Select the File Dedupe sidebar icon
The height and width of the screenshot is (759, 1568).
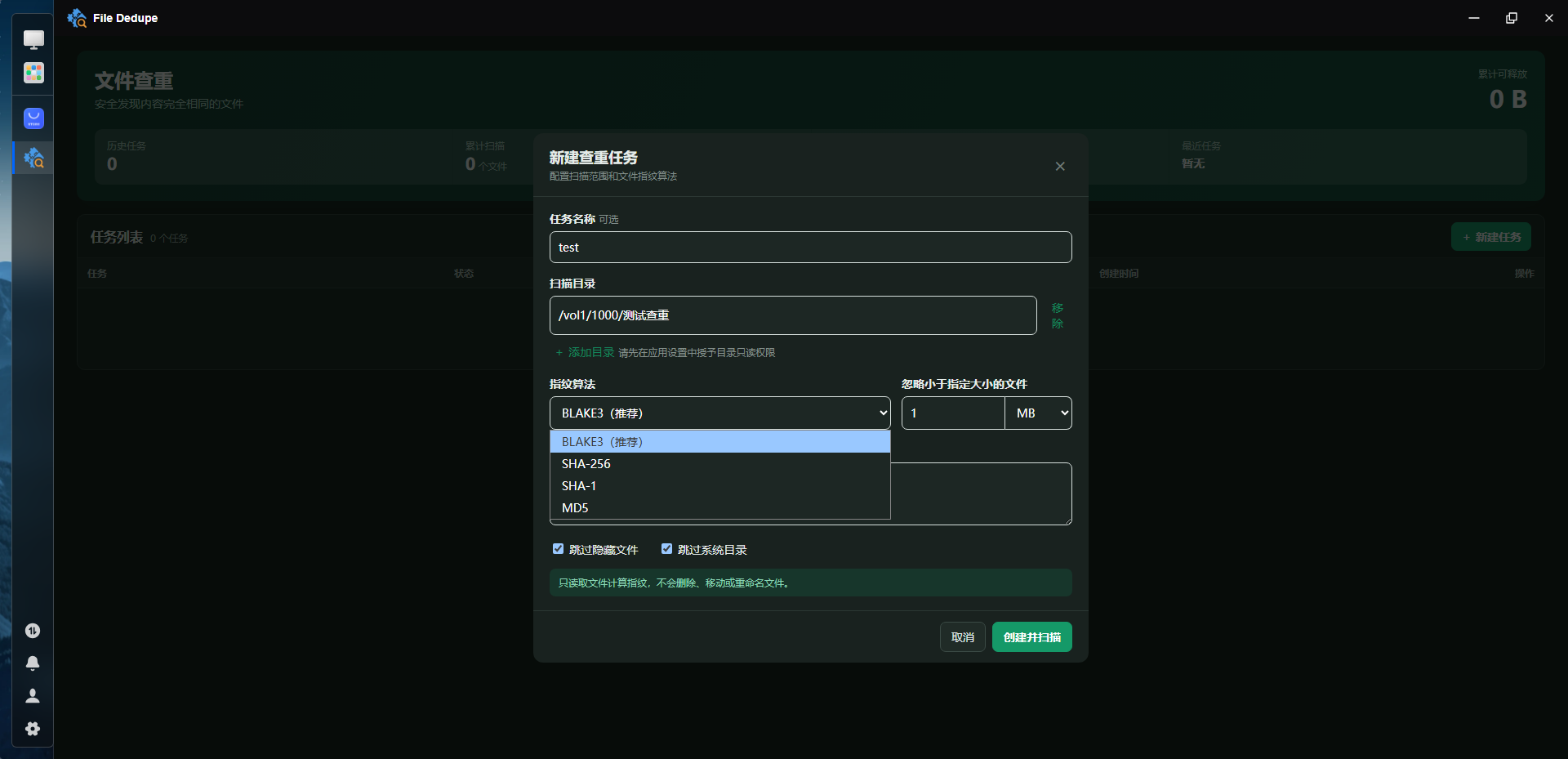tap(33, 158)
